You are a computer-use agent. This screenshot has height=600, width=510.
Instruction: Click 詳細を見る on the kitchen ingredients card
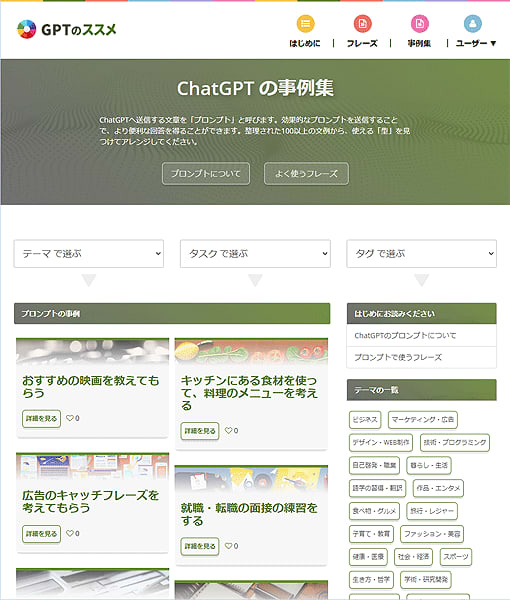click(x=200, y=431)
